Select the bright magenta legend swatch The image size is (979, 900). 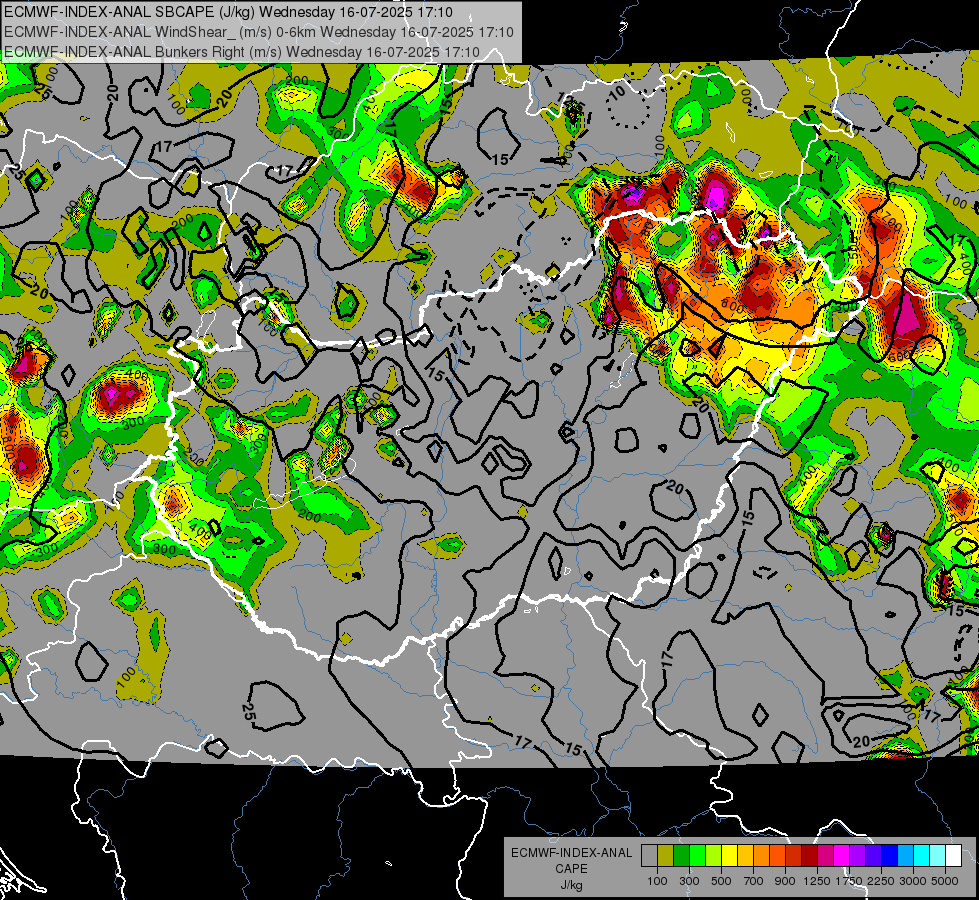coord(842,856)
